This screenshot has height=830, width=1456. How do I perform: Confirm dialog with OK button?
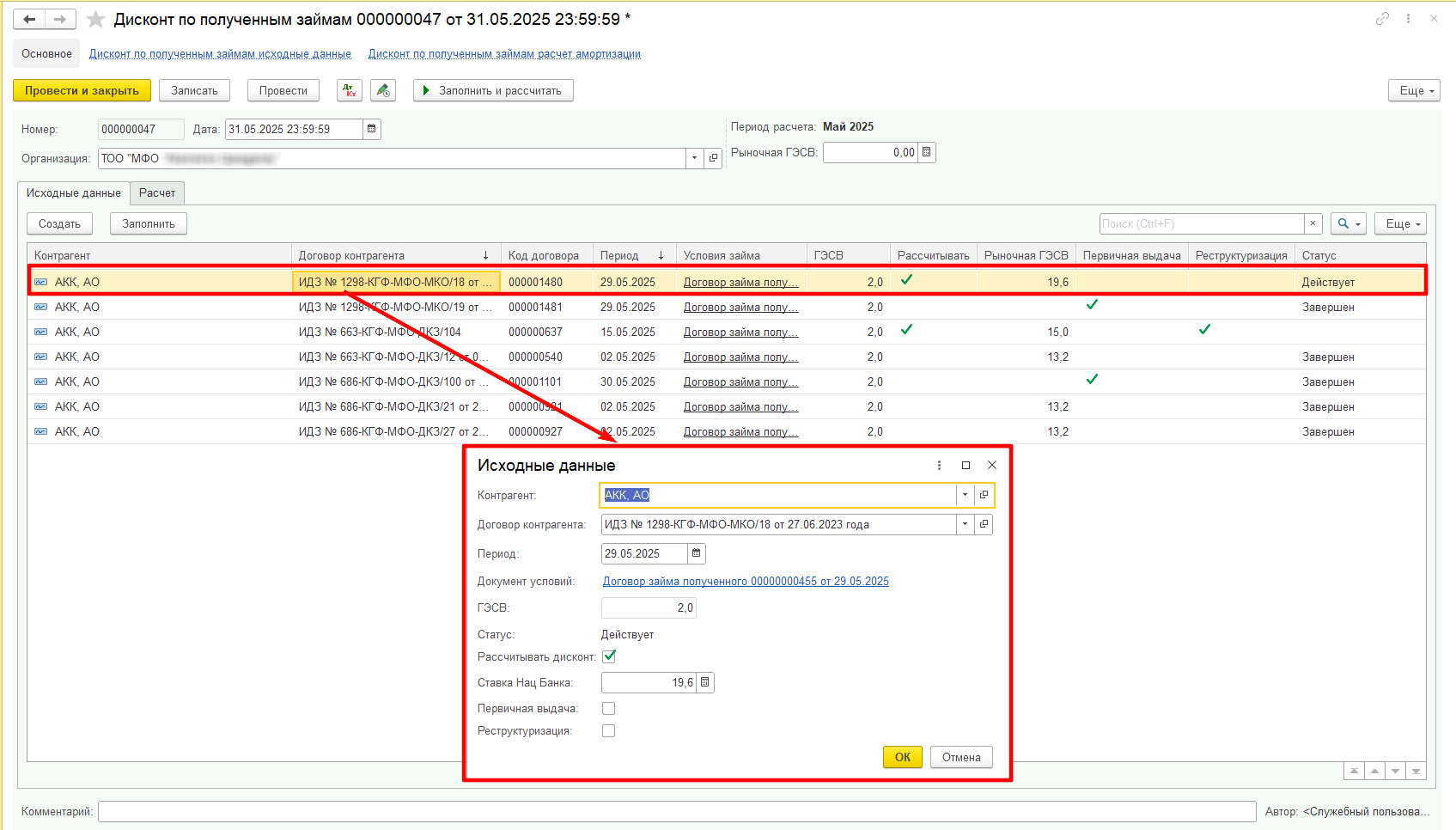pos(903,757)
